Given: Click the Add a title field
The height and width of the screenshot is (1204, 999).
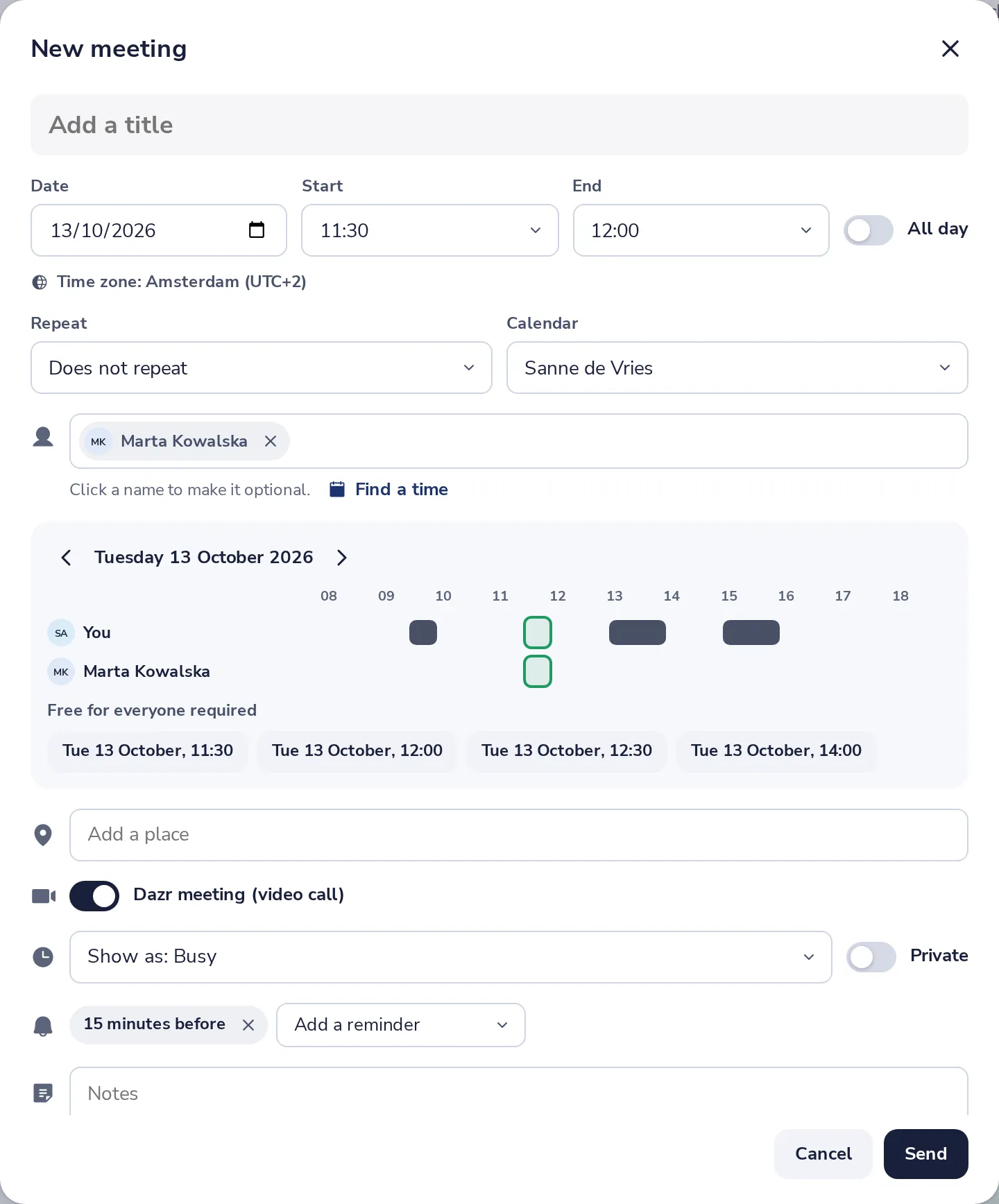Looking at the screenshot, I should click(499, 125).
